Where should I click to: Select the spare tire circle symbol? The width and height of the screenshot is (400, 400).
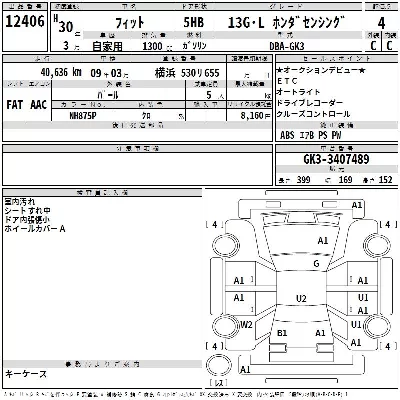219,366
